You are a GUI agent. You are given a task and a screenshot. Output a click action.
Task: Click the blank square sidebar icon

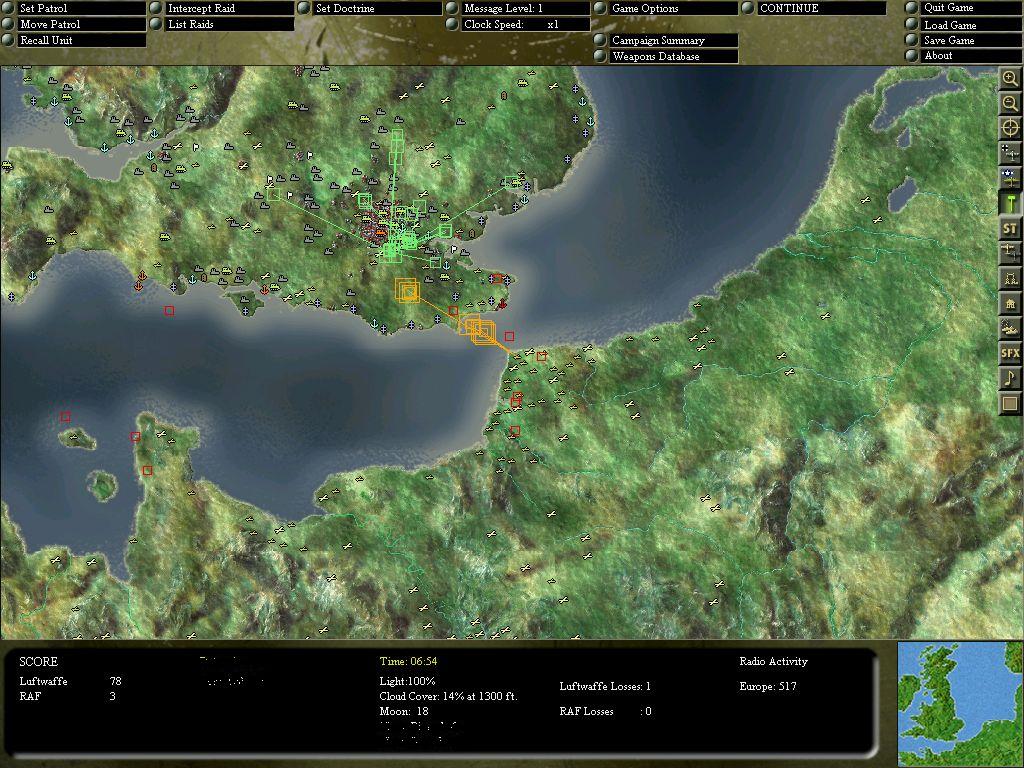(1010, 403)
